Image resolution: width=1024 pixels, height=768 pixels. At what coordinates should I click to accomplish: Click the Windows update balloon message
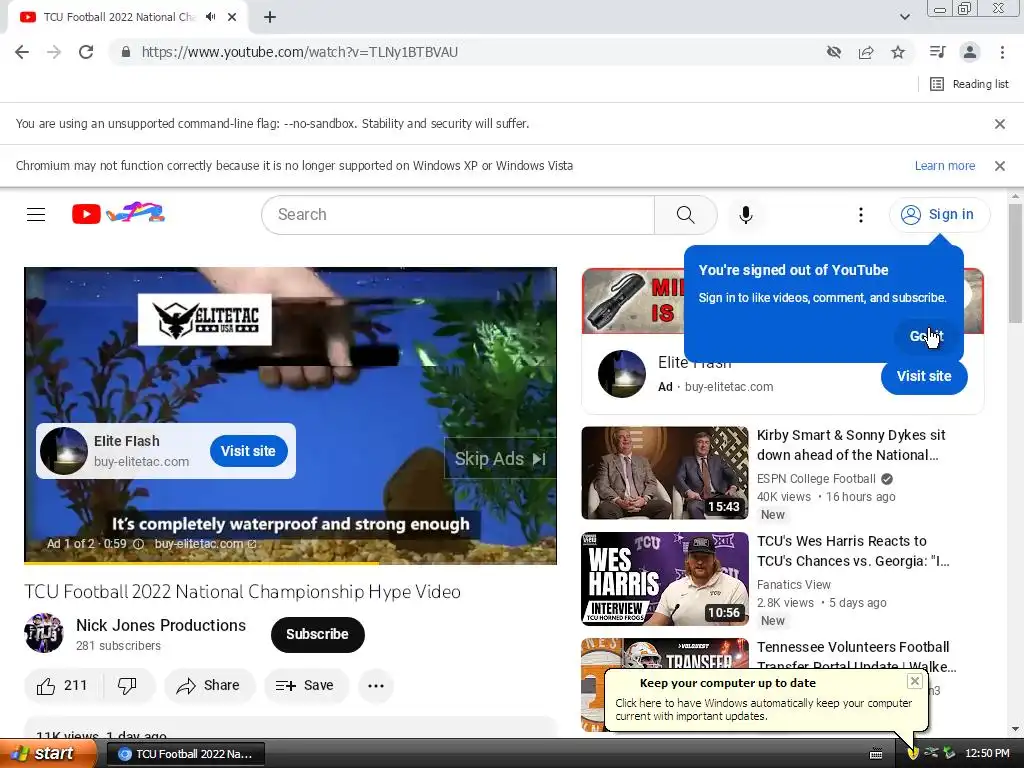763,709
